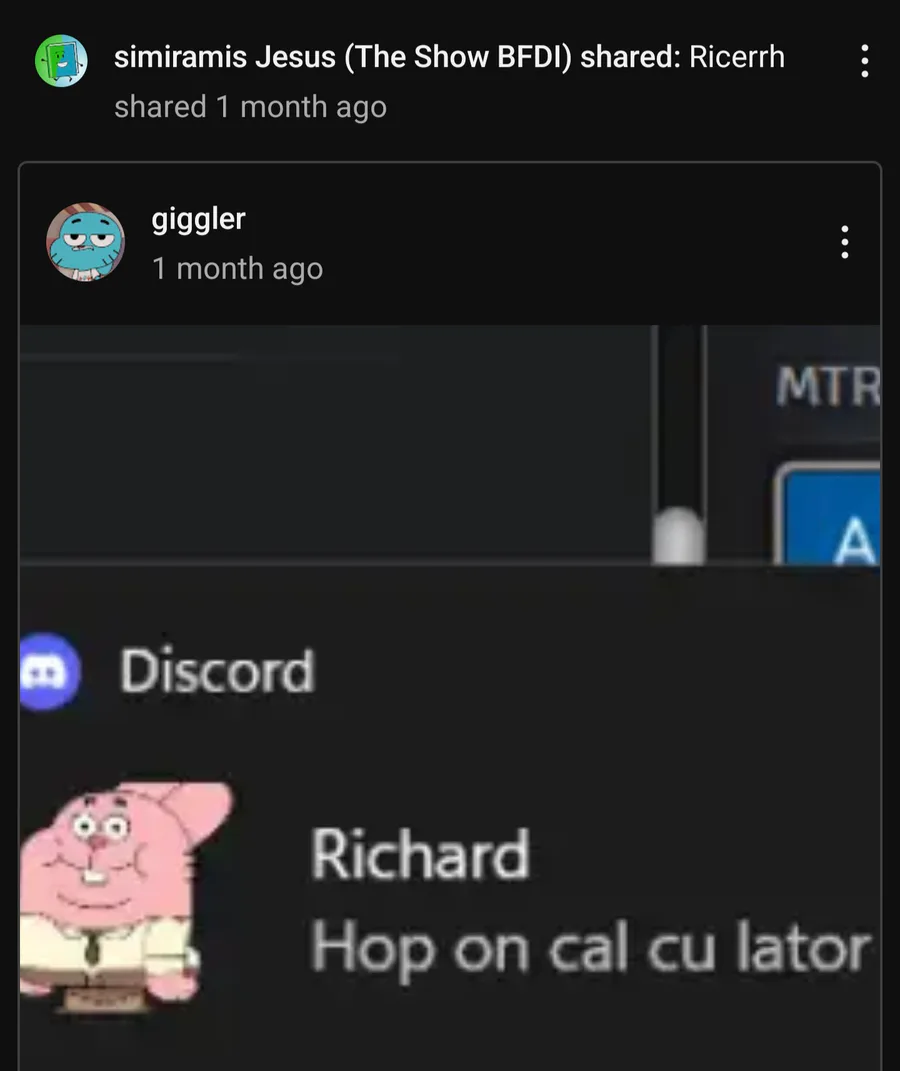
Task: Click the Richard sender name
Action: pyautogui.click(x=420, y=854)
